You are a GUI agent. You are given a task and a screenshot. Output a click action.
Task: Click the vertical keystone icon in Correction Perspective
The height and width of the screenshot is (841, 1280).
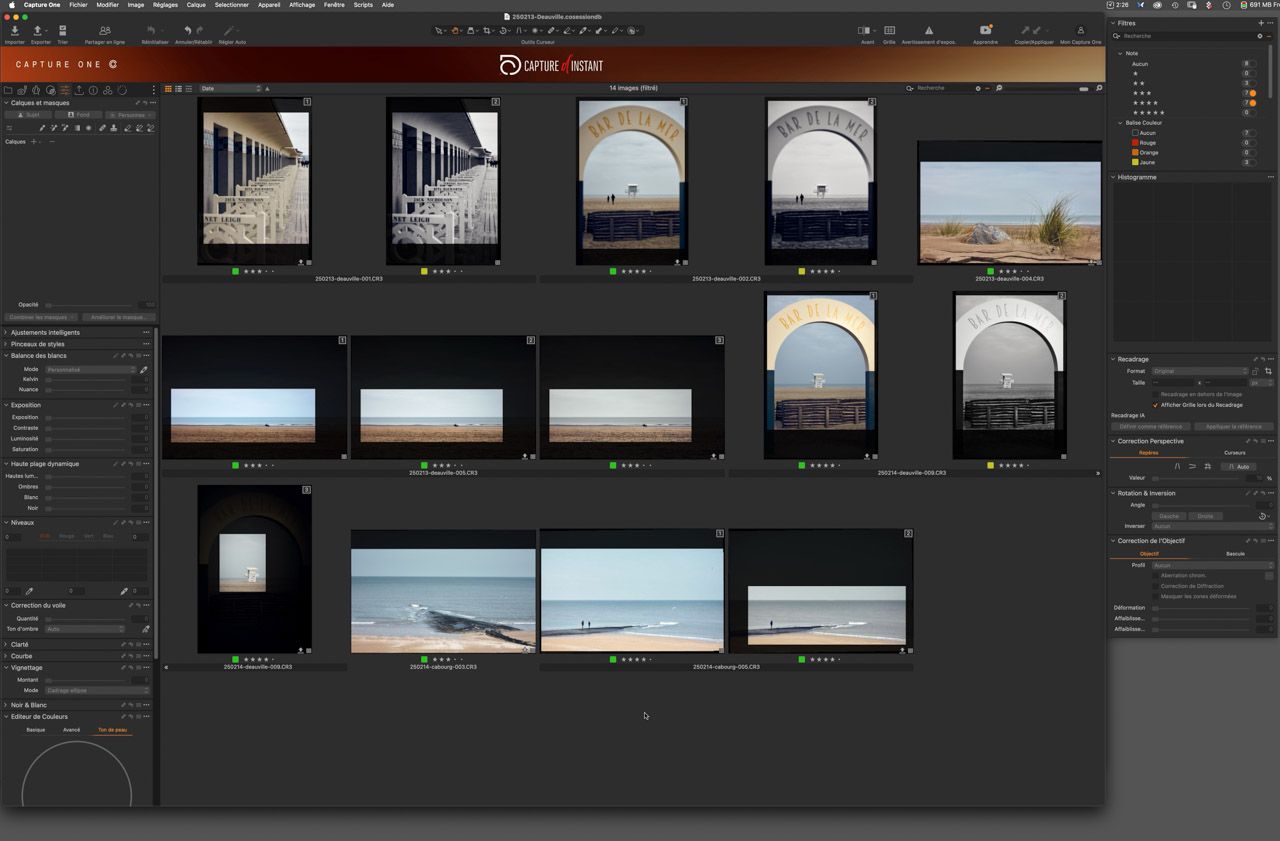pyautogui.click(x=1177, y=466)
